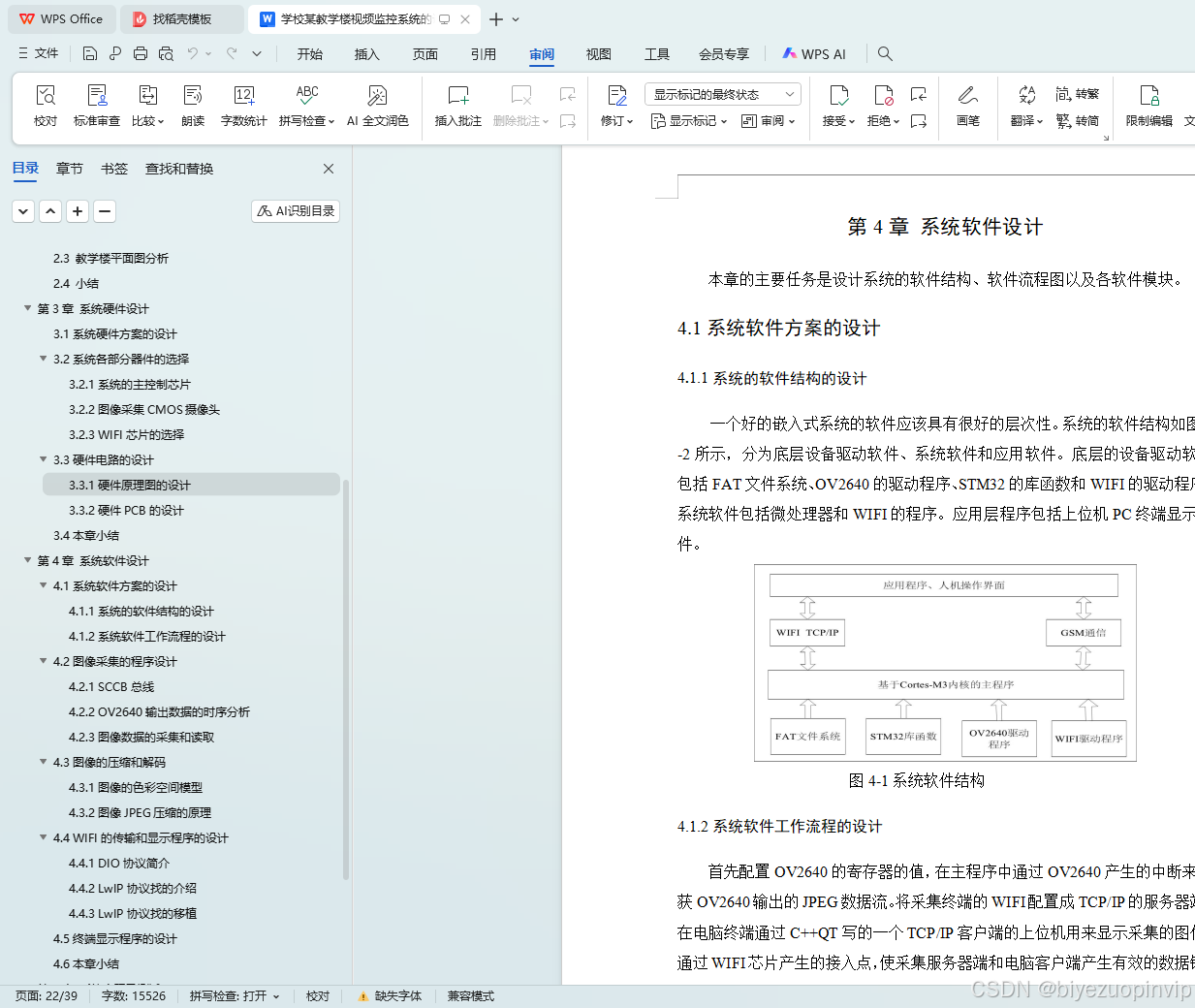Collapse 4.4 WIFI 的传输和显示程序的设计 node
Screen dimensions: 1195x1008
click(x=43, y=837)
